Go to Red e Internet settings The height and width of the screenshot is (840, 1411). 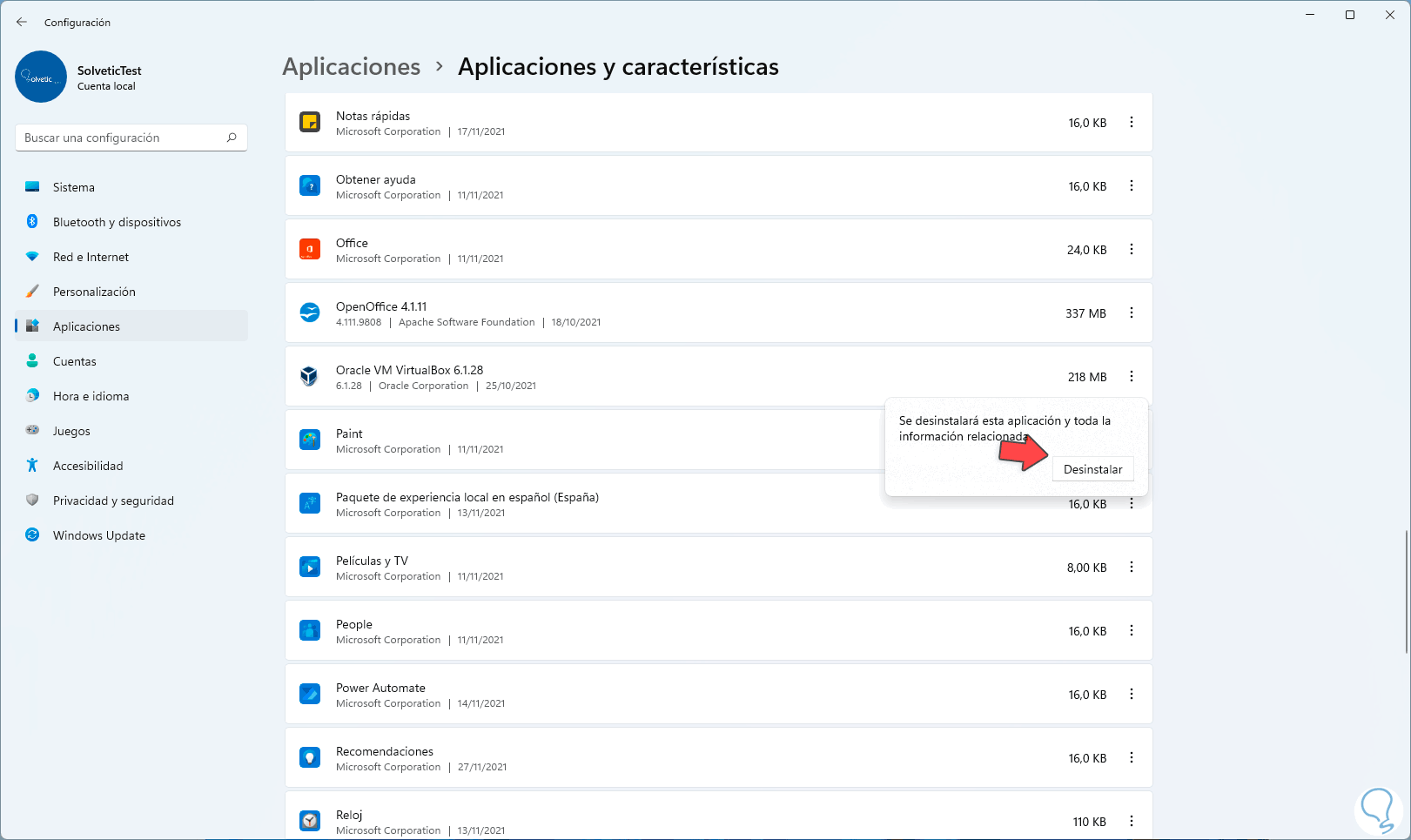pos(131,257)
